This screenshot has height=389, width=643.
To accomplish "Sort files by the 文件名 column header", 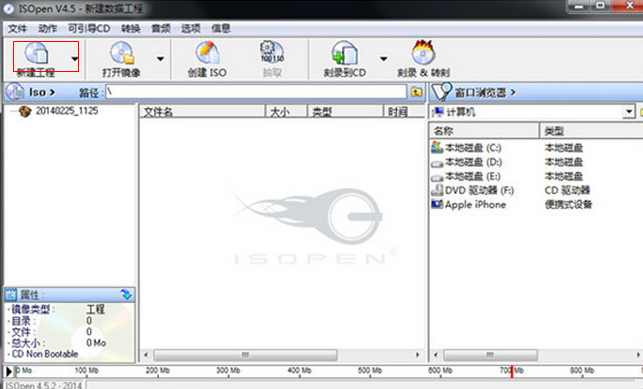I will click(202, 111).
